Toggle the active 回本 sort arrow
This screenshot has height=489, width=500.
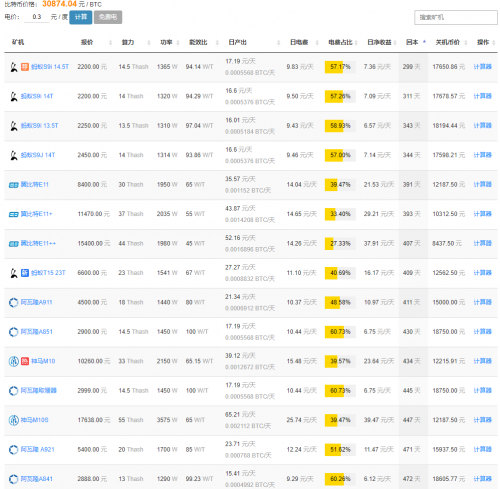424,42
